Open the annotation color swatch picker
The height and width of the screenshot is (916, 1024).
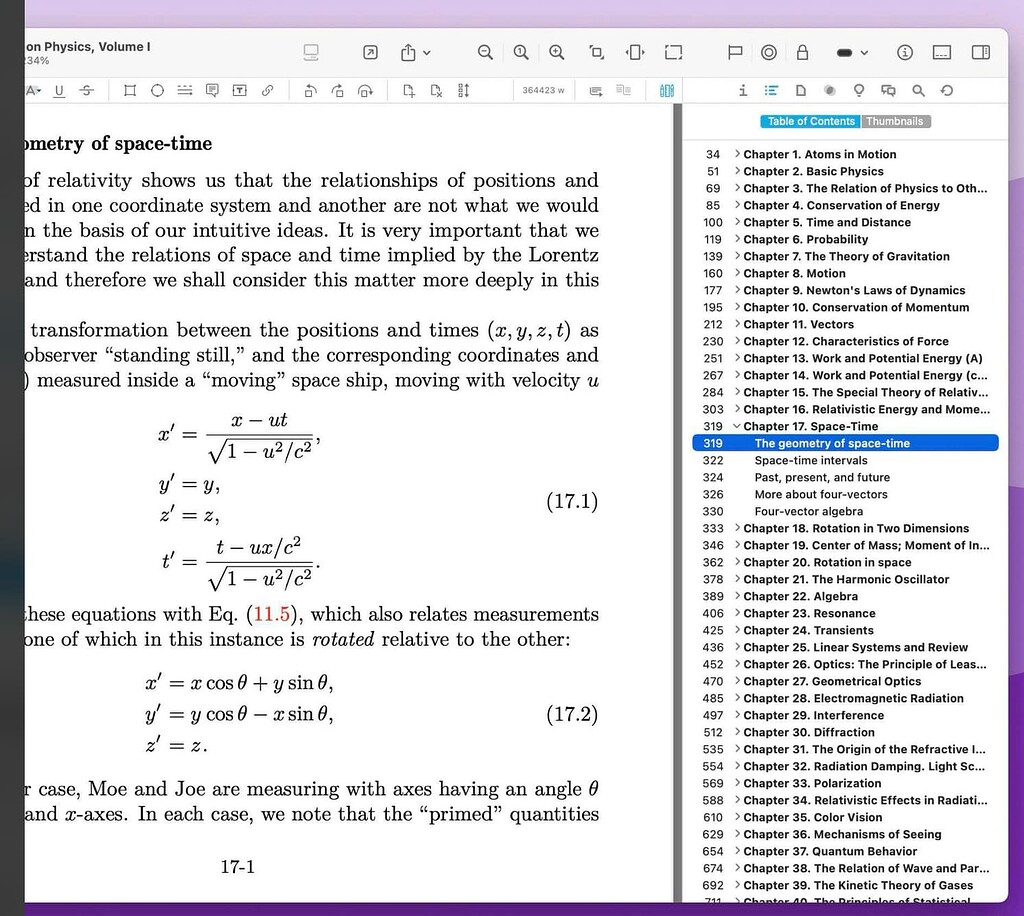pos(845,52)
